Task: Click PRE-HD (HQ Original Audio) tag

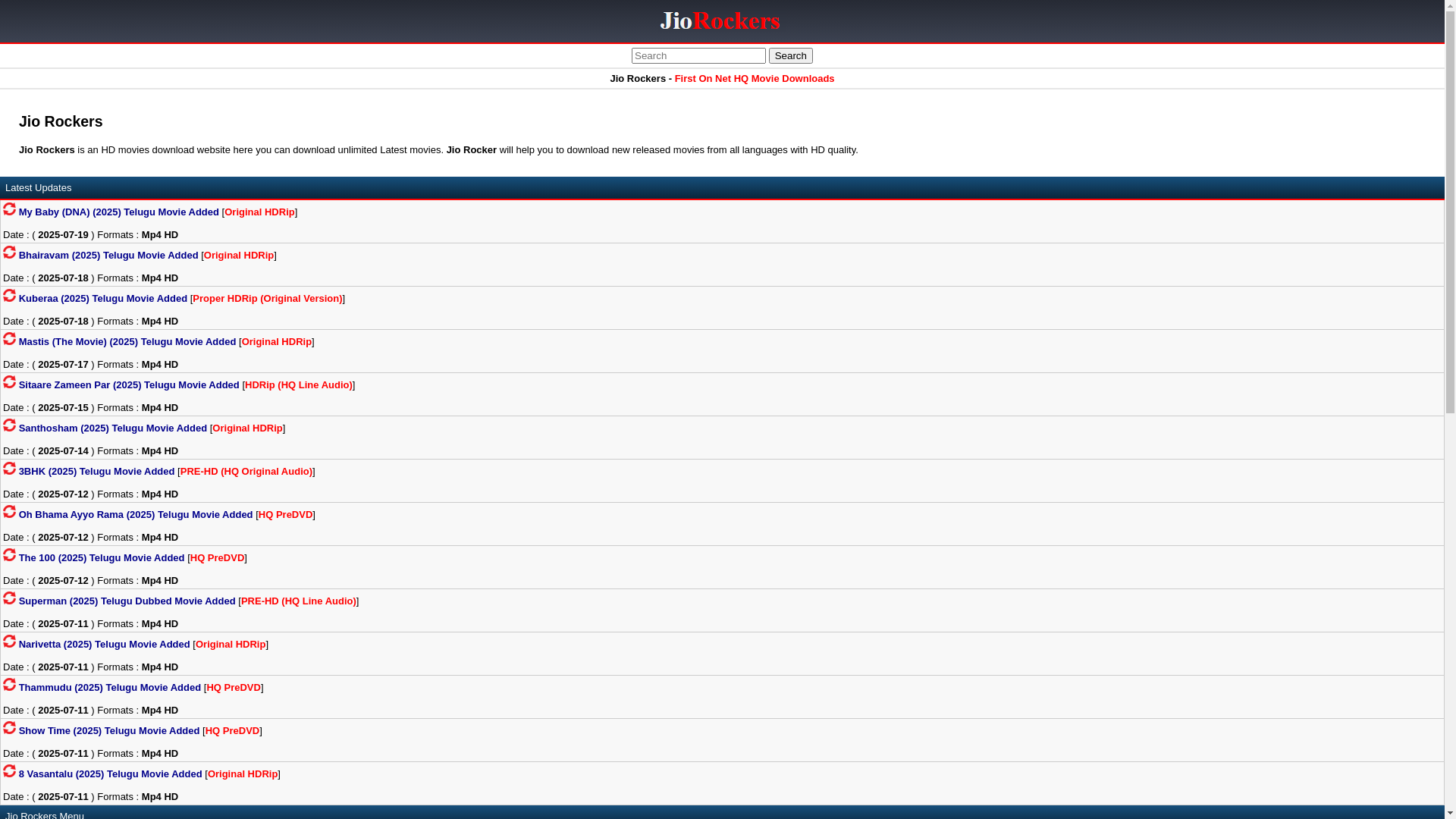Action: click(x=246, y=472)
